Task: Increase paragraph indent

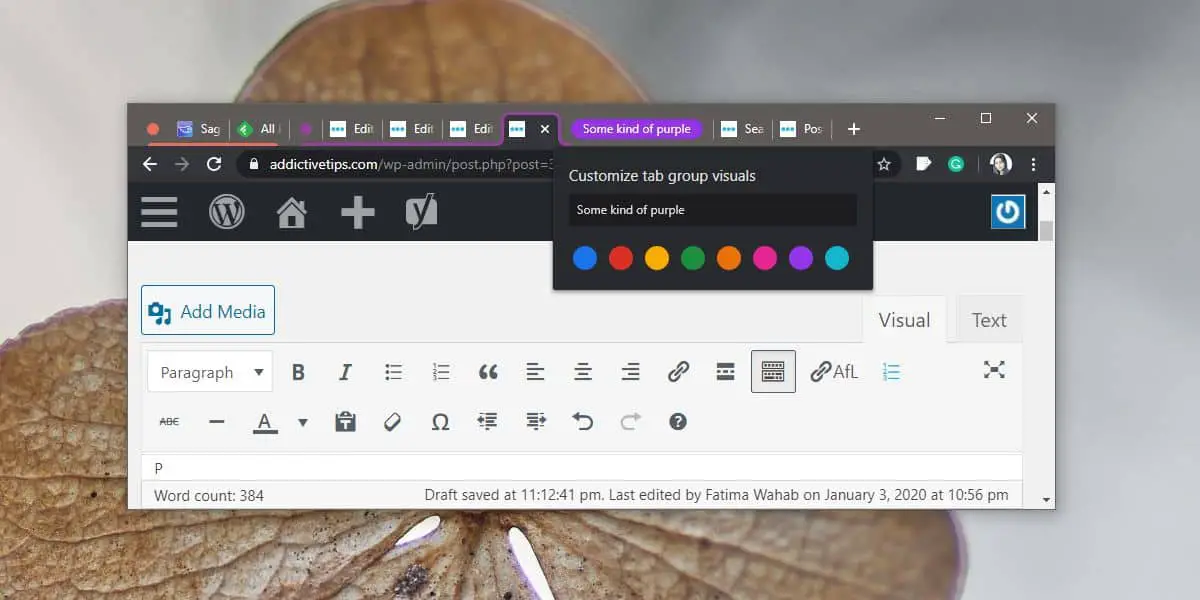Action: pos(536,422)
